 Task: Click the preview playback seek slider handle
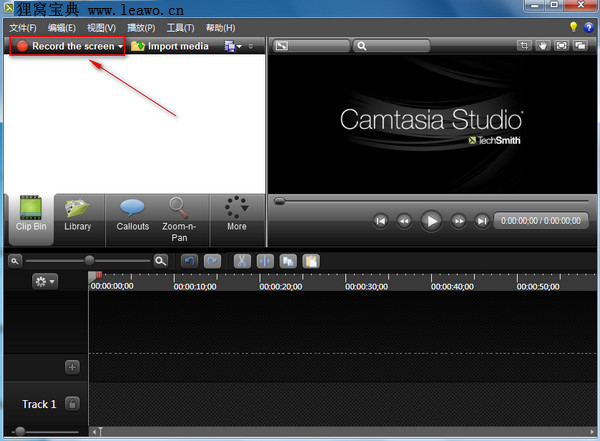279,201
